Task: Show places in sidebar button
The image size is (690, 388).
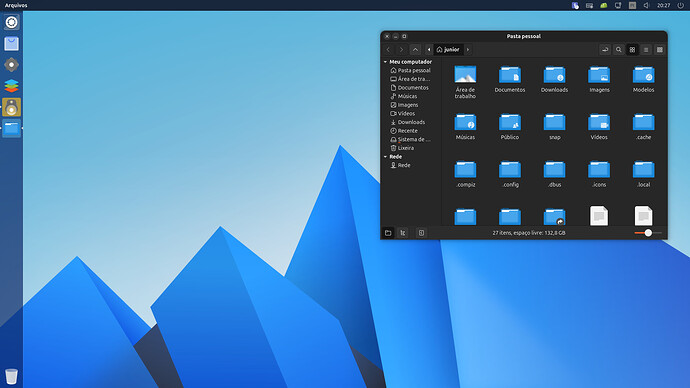Action: [x=388, y=233]
